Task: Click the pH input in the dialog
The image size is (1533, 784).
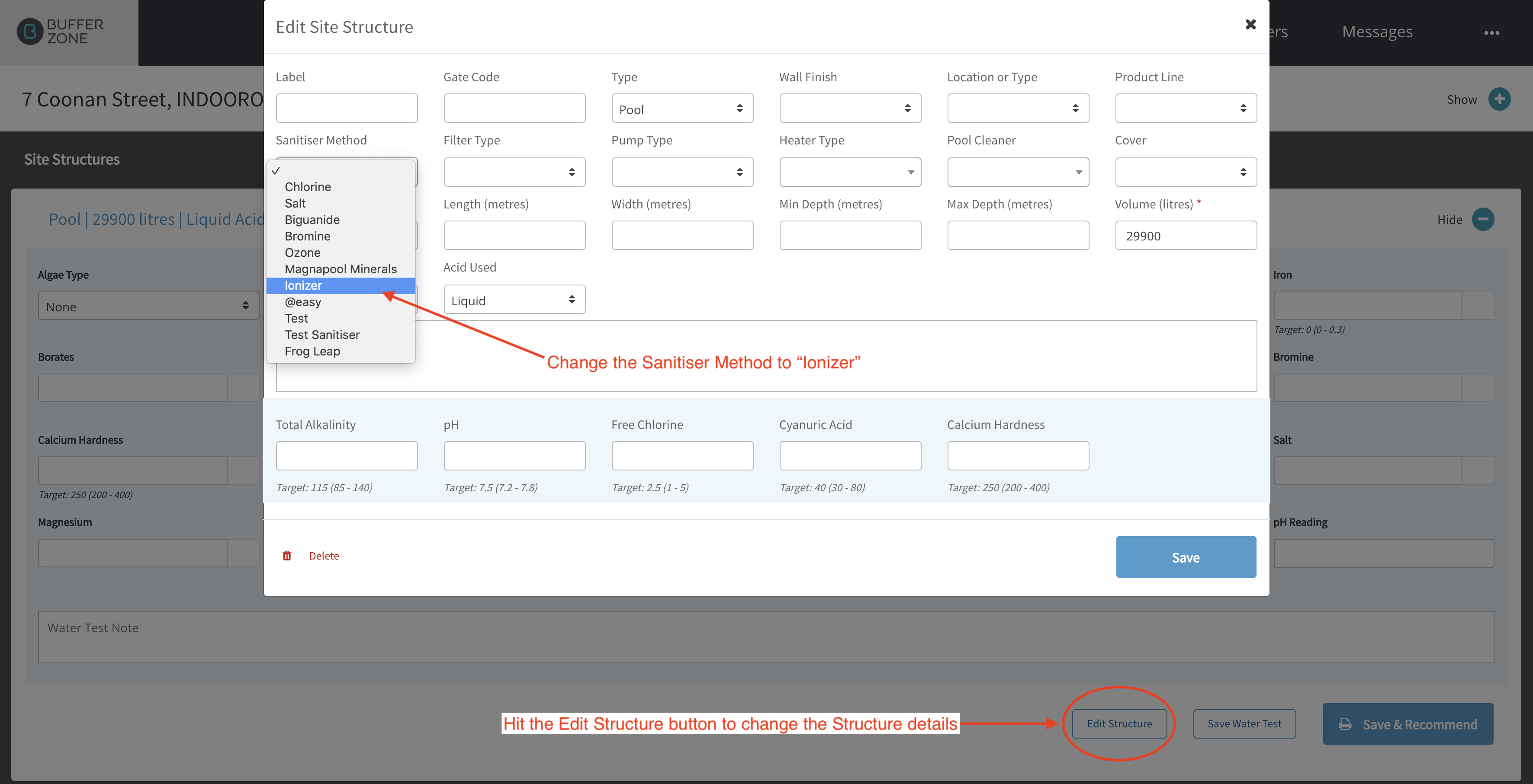Action: 514,456
